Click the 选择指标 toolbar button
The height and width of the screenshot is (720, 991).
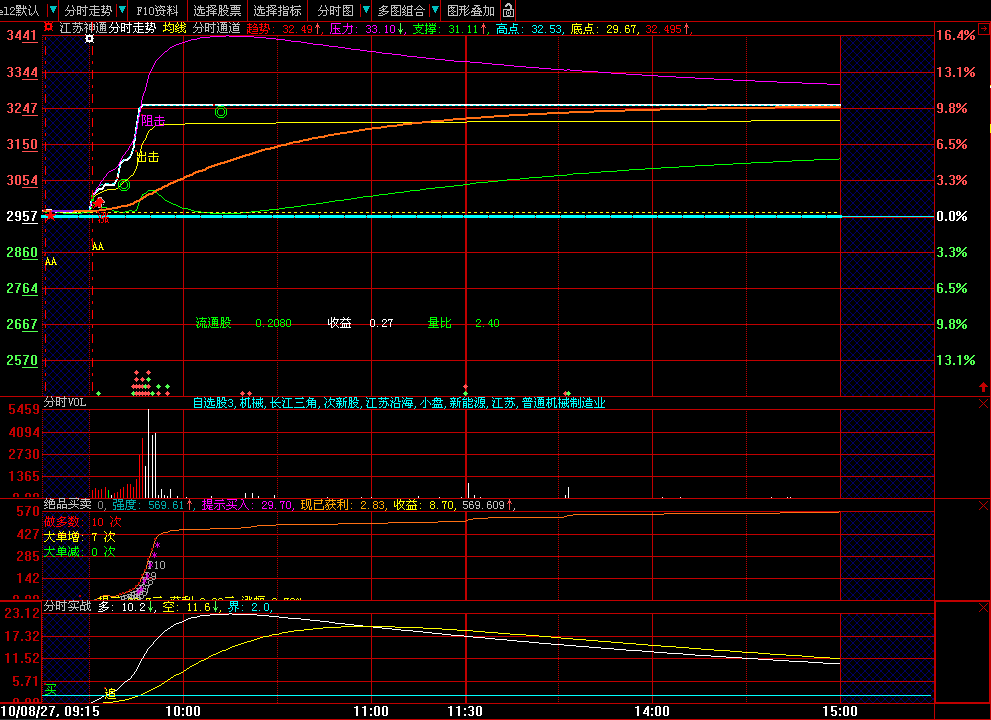(277, 10)
